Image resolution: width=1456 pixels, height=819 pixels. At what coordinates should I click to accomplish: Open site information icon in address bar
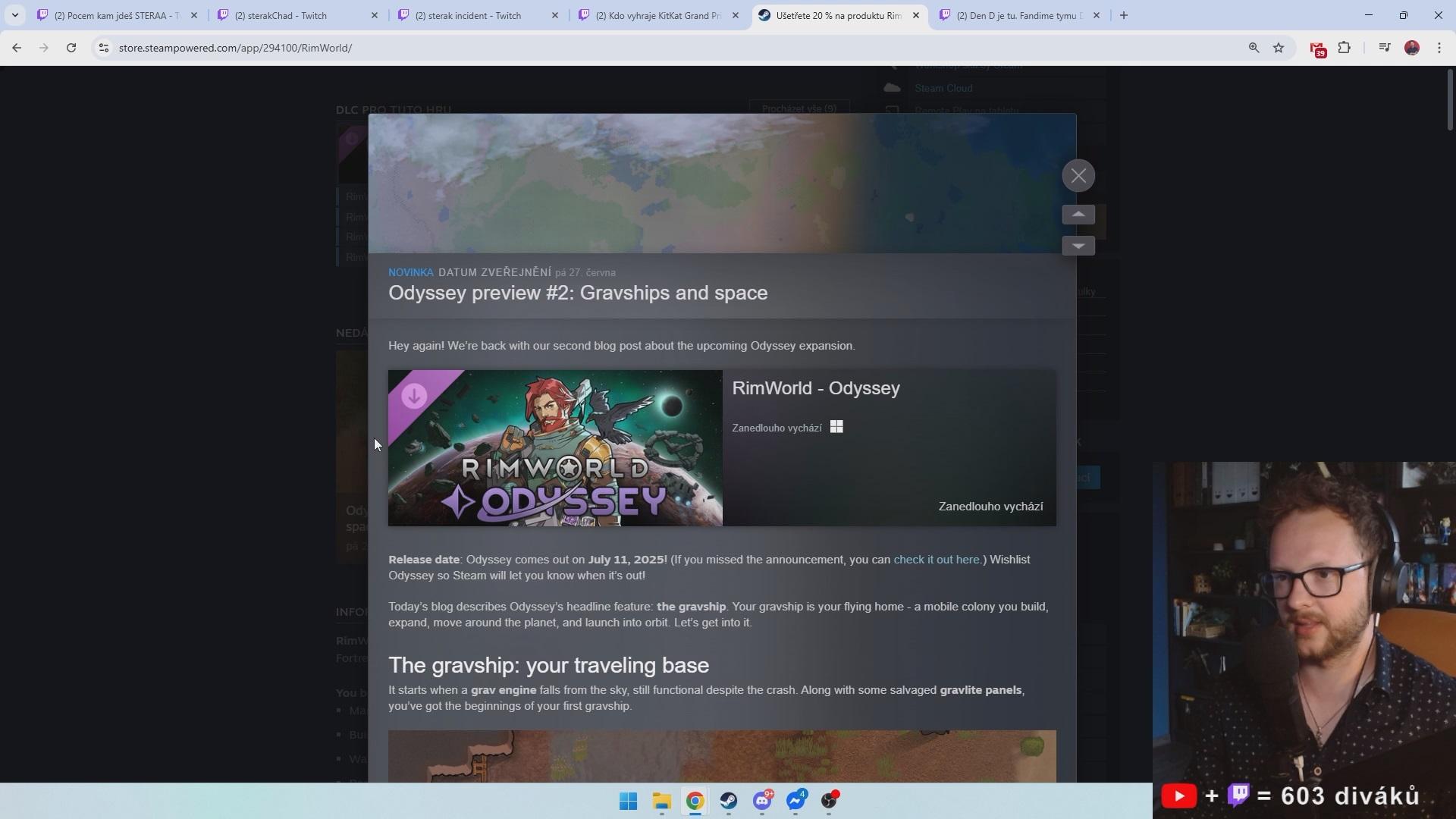point(104,48)
